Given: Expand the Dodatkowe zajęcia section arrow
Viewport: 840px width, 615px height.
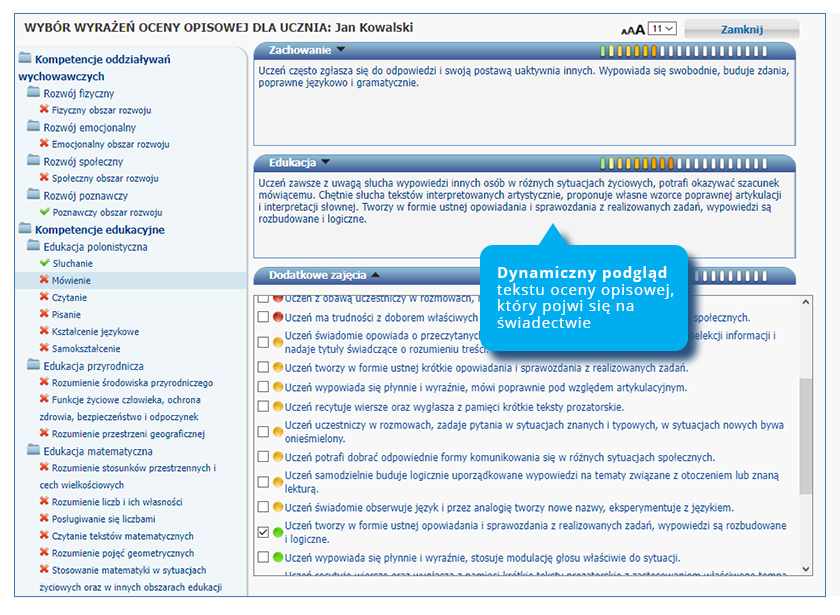Looking at the screenshot, I should tap(376, 275).
